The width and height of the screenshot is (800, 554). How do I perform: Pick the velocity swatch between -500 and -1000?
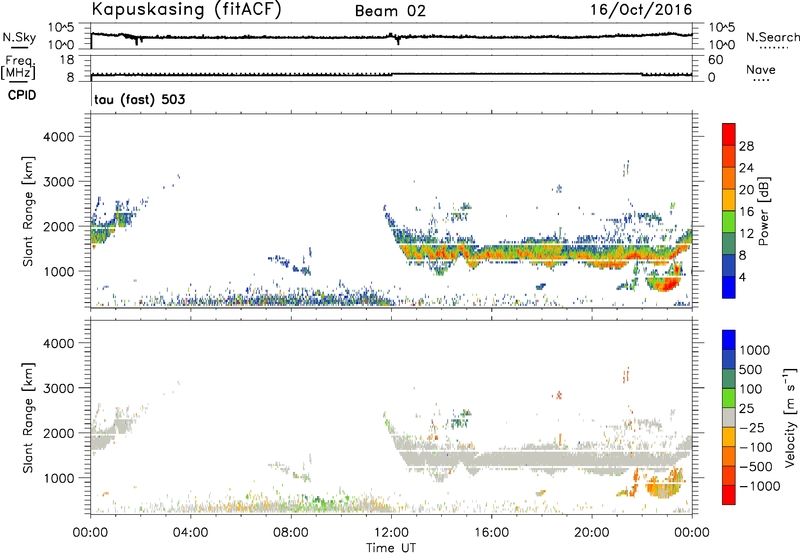pos(729,475)
